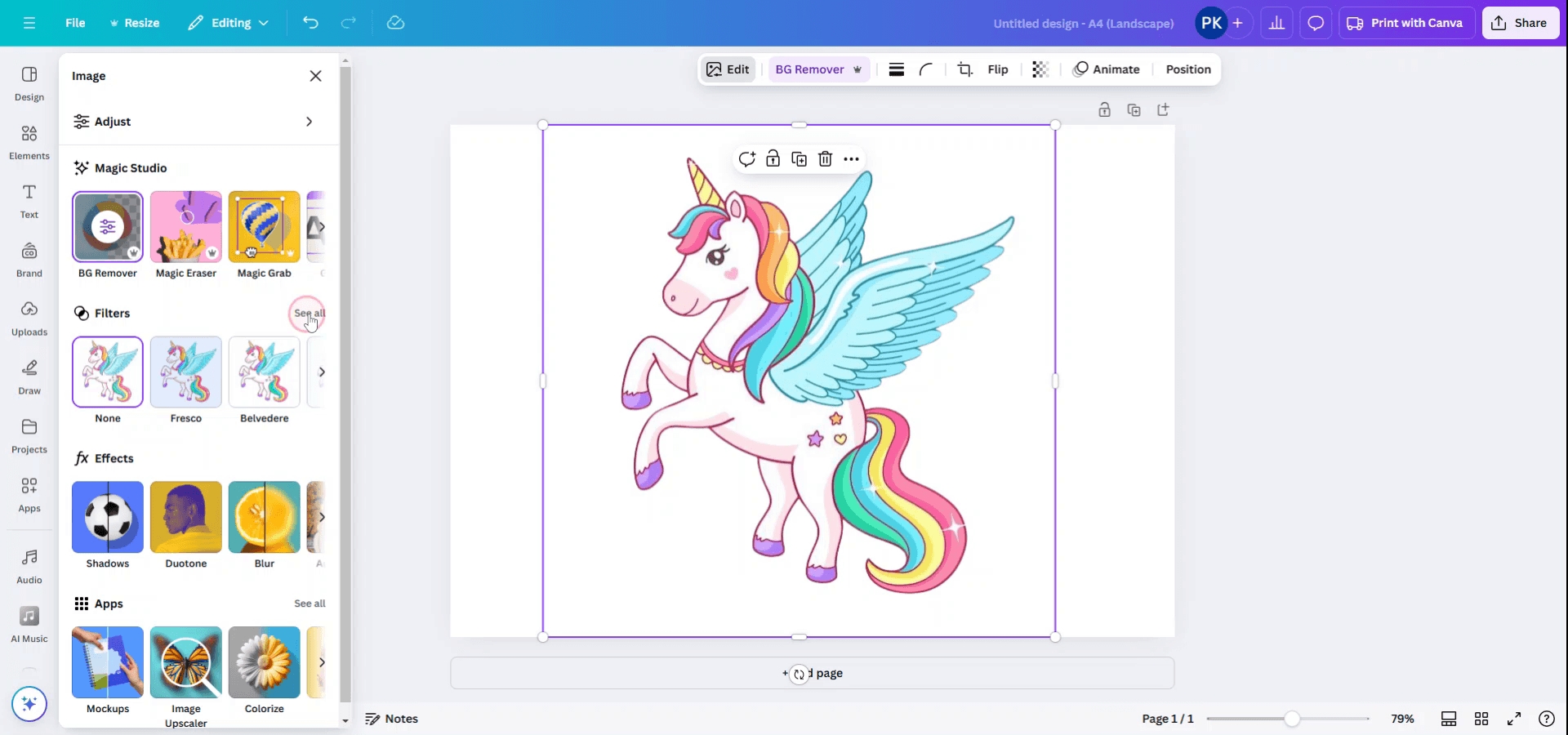Open the transparency checkerboard icon

(1040, 69)
